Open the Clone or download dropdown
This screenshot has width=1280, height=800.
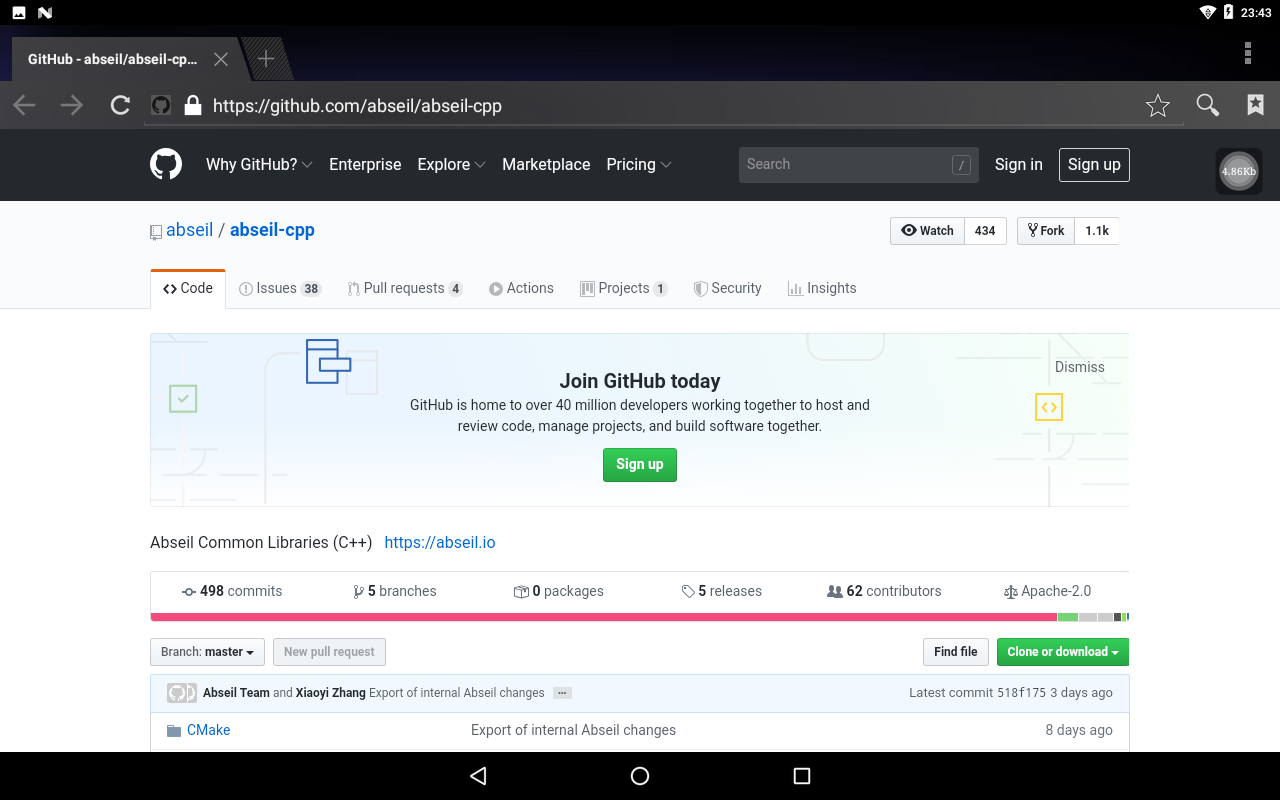[1063, 652]
